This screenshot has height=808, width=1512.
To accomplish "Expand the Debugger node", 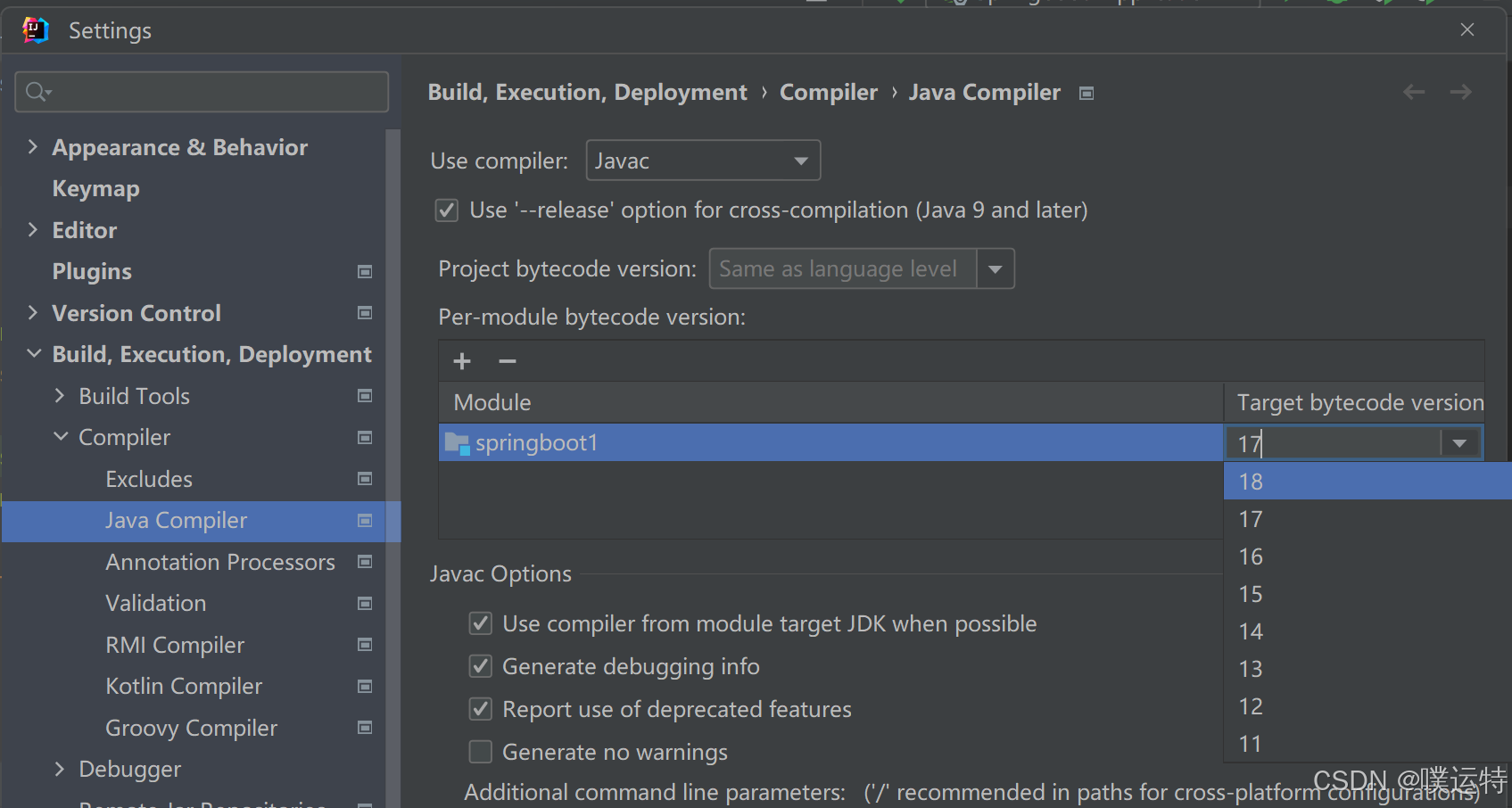I will (x=60, y=769).
